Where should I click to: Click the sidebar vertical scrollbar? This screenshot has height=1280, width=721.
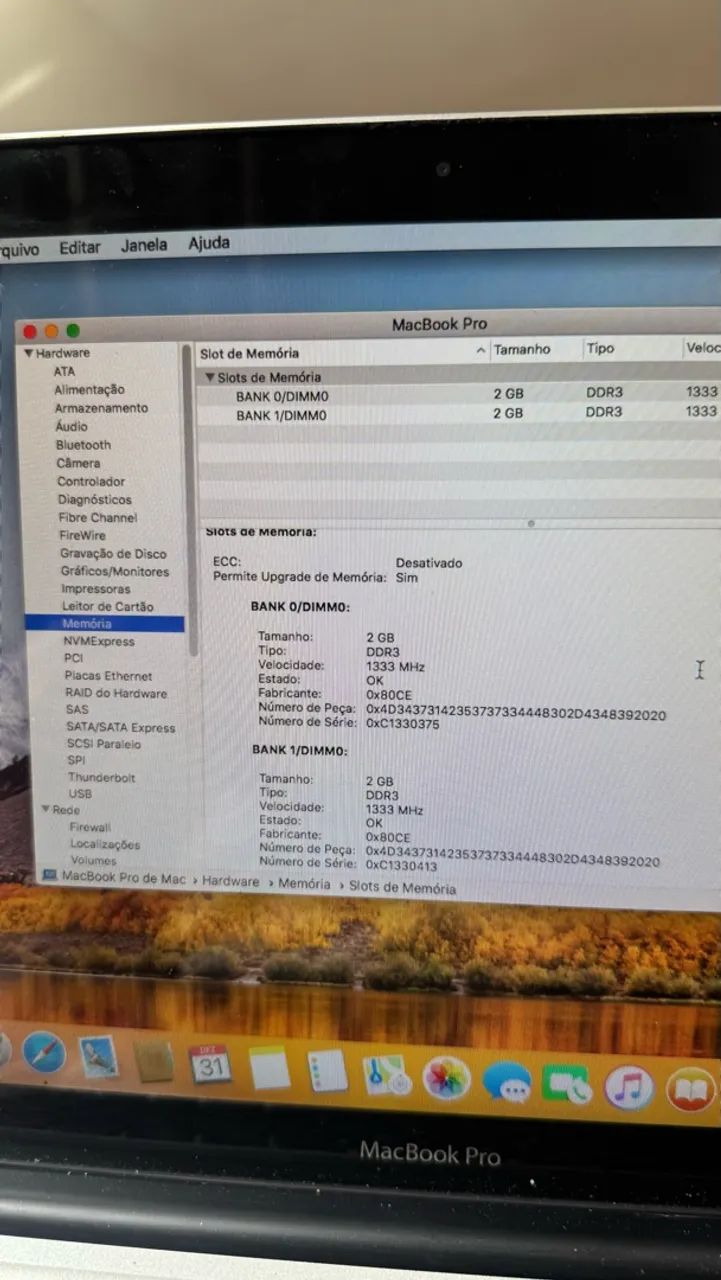190,500
